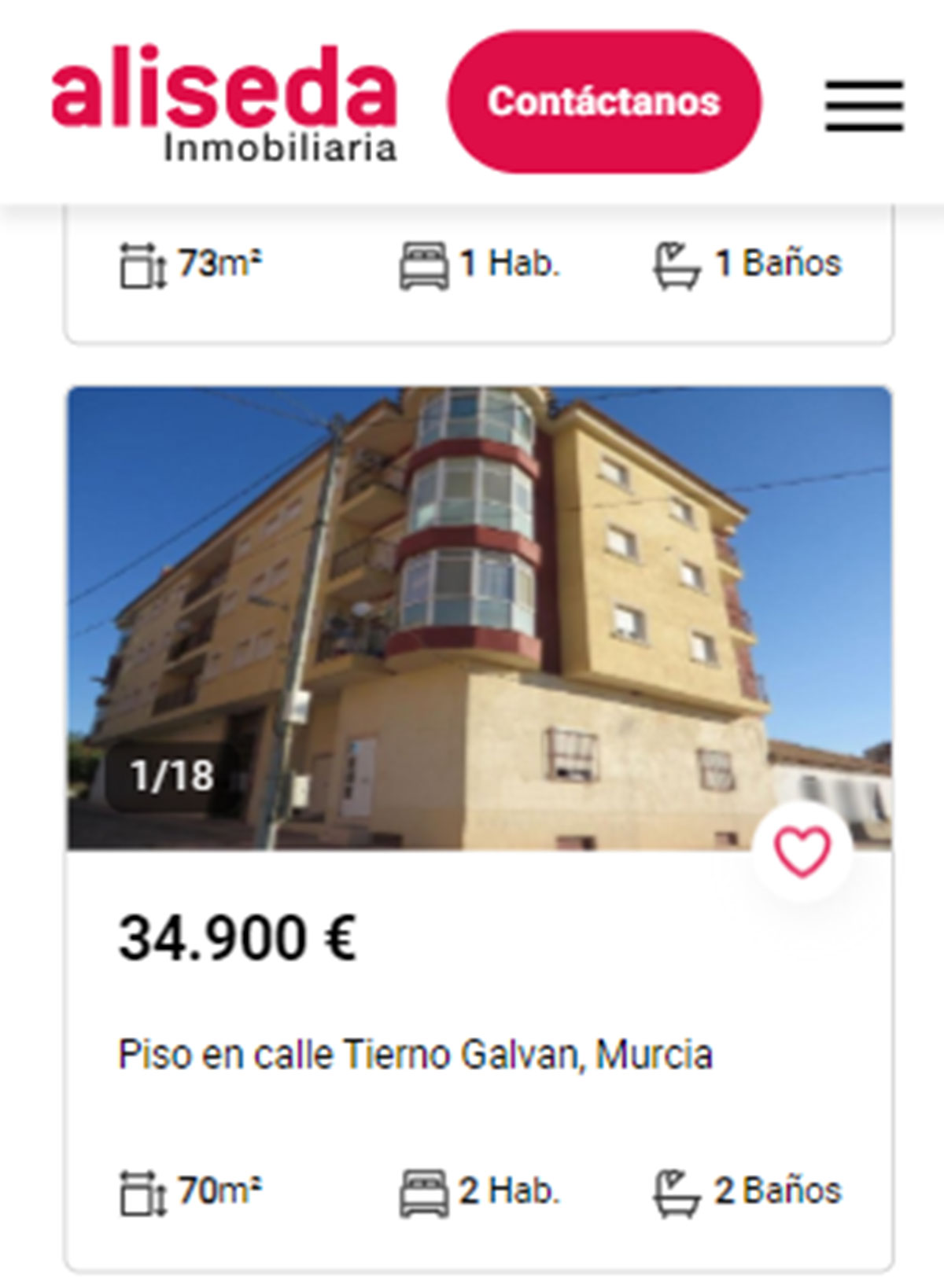Open the Tierno Galvan building photo
Image resolution: width=944 pixels, height=1288 pixels.
pyautogui.click(x=479, y=618)
